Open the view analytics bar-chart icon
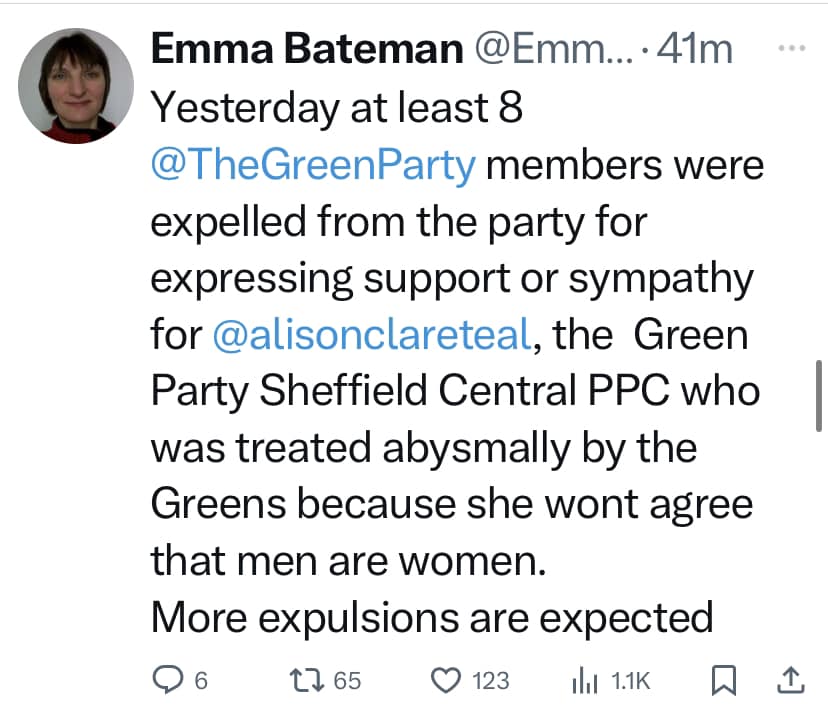Screen dimensions: 828x714 pyautogui.click(x=583, y=681)
